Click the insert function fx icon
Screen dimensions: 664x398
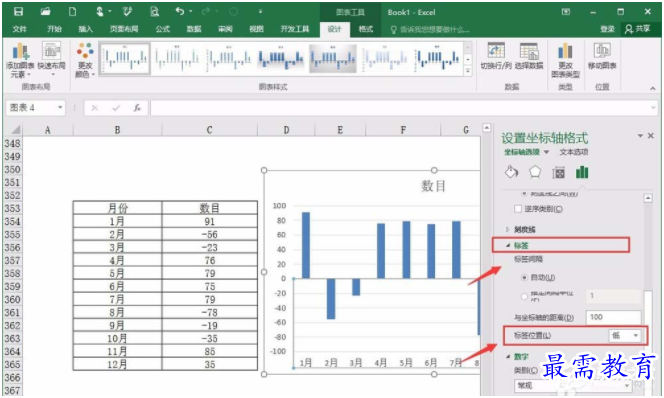(137, 108)
